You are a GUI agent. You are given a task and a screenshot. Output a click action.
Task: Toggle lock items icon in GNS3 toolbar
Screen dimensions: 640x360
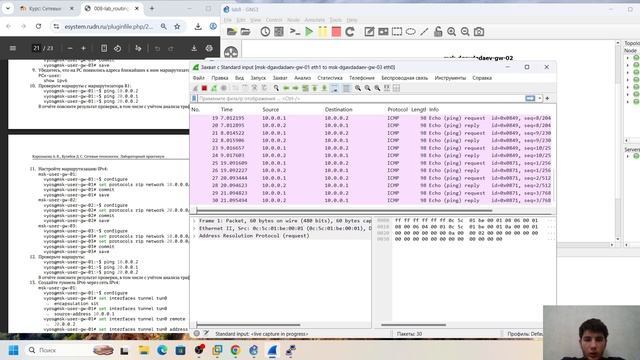(x=438, y=31)
